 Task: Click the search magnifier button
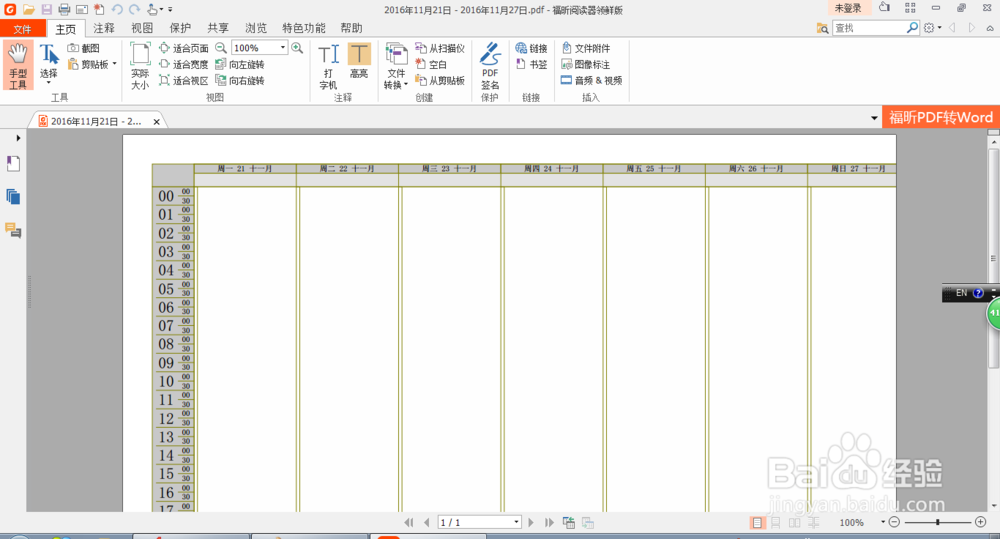(x=913, y=28)
